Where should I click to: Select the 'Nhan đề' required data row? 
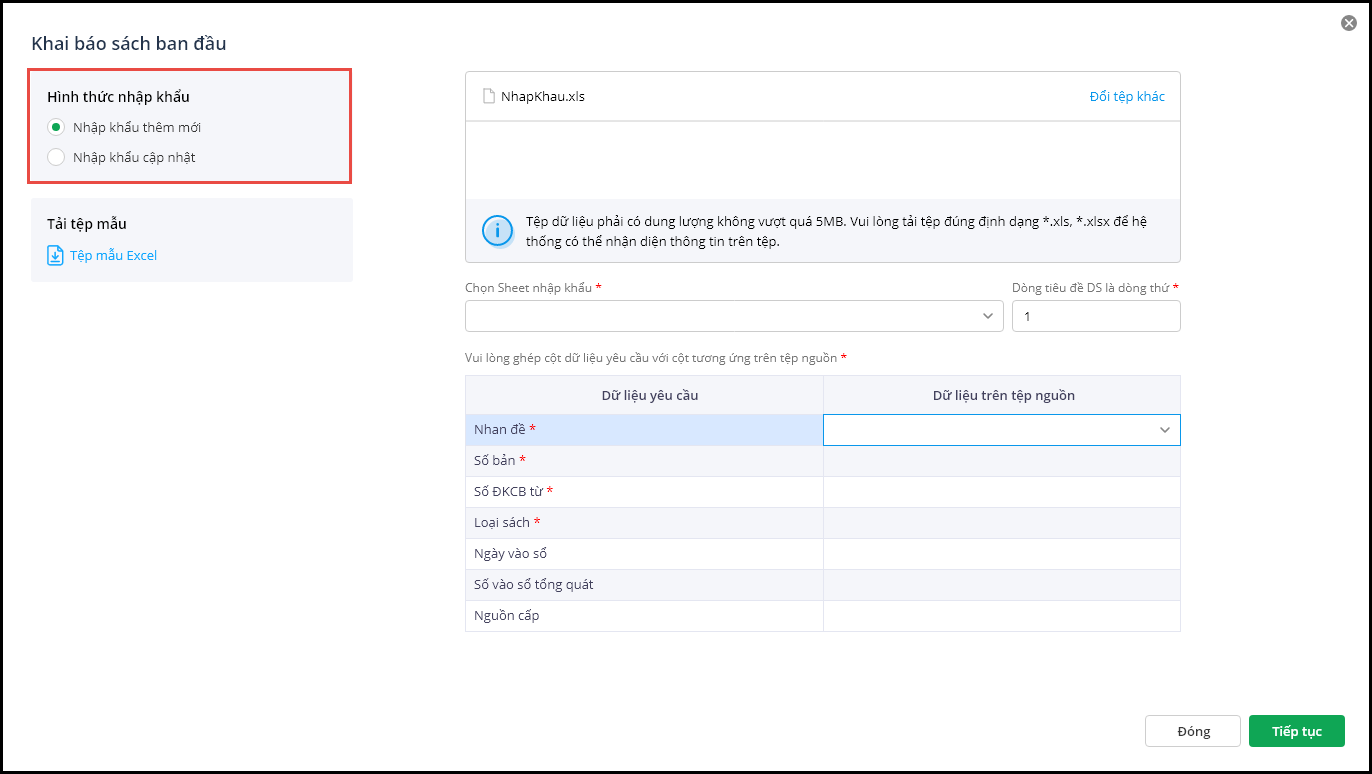click(x=644, y=430)
